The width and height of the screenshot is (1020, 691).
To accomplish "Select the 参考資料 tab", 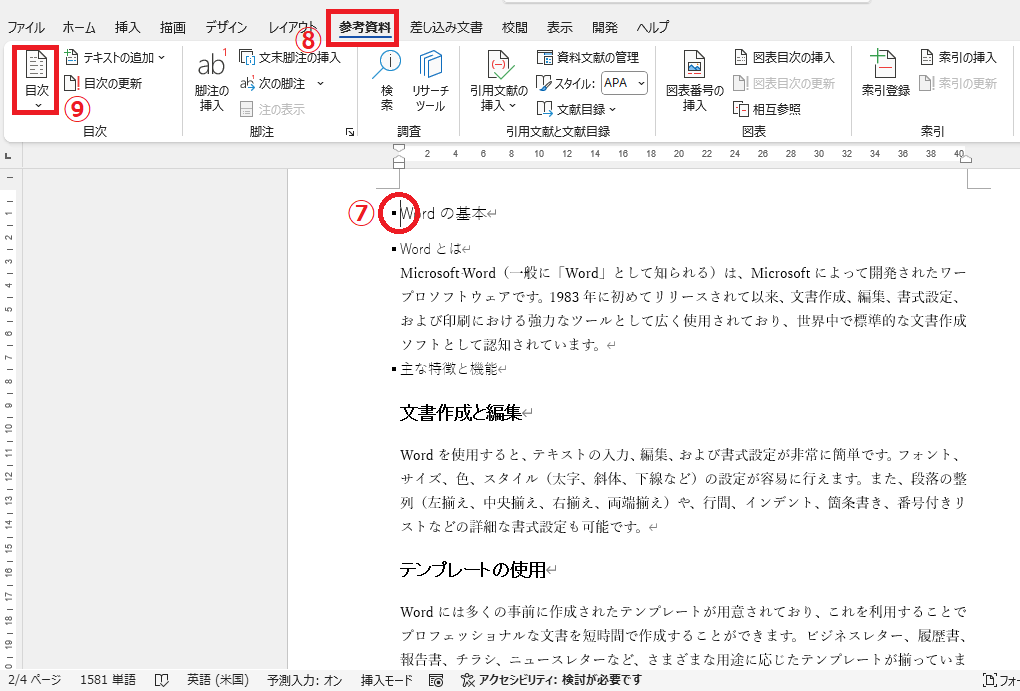I will 365,27.
